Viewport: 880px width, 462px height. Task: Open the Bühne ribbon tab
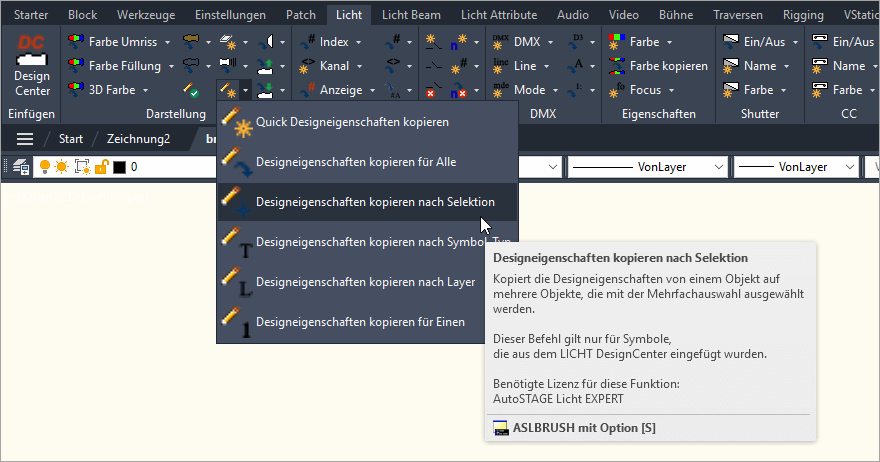676,15
